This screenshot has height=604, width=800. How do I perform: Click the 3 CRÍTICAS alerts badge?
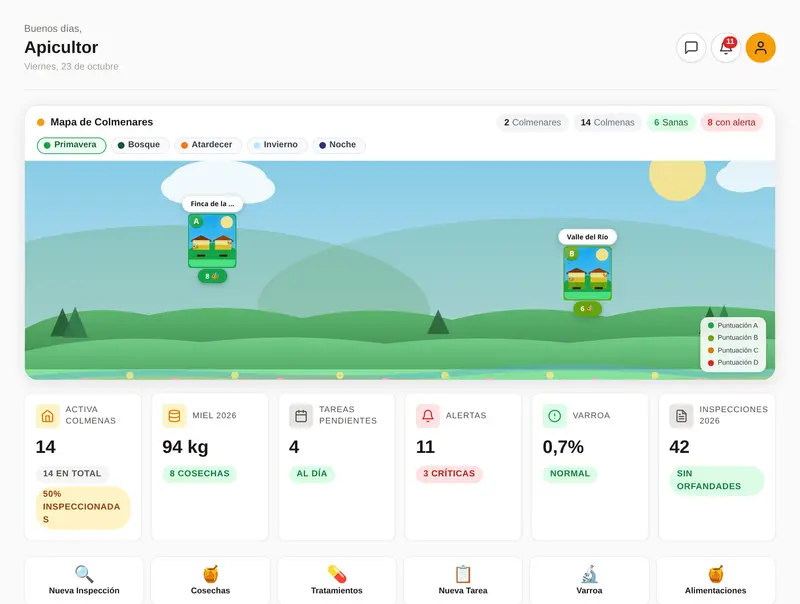click(449, 473)
